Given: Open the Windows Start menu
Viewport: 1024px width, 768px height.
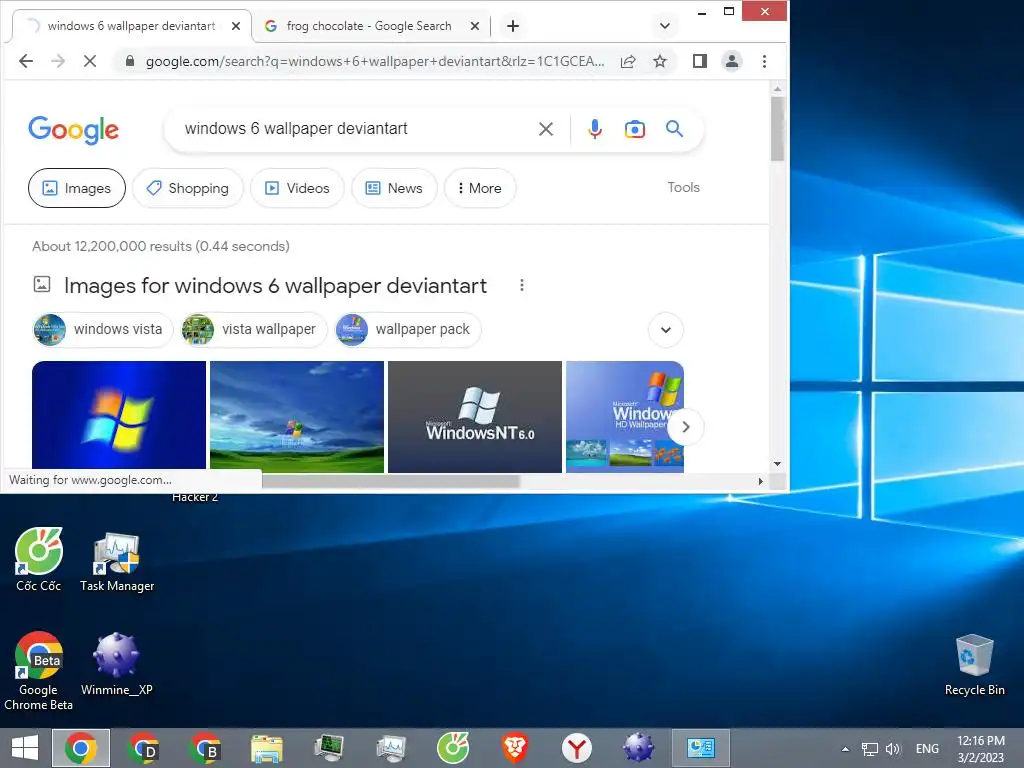Looking at the screenshot, I should [25, 748].
